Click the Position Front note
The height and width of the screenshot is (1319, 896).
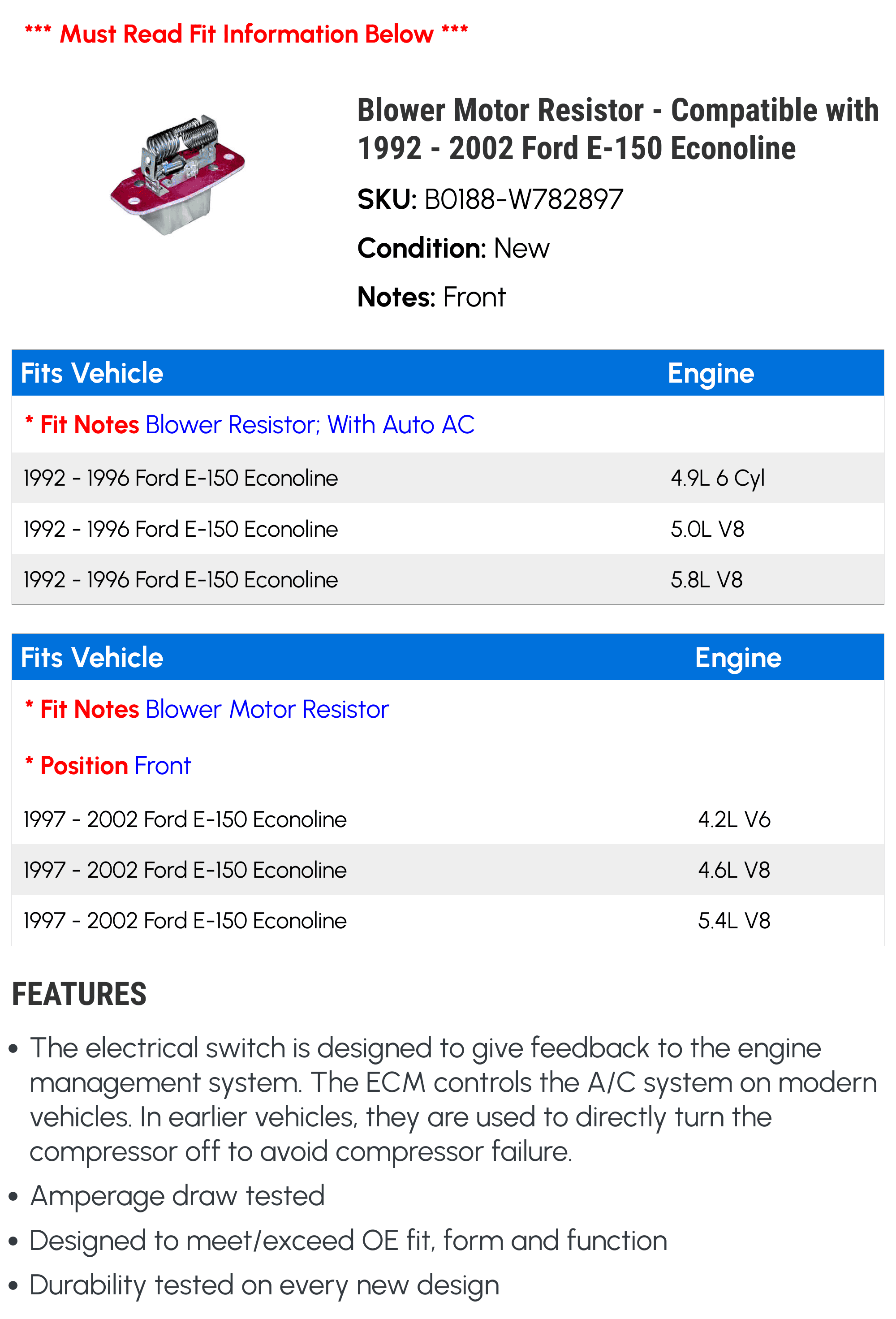[x=108, y=766]
